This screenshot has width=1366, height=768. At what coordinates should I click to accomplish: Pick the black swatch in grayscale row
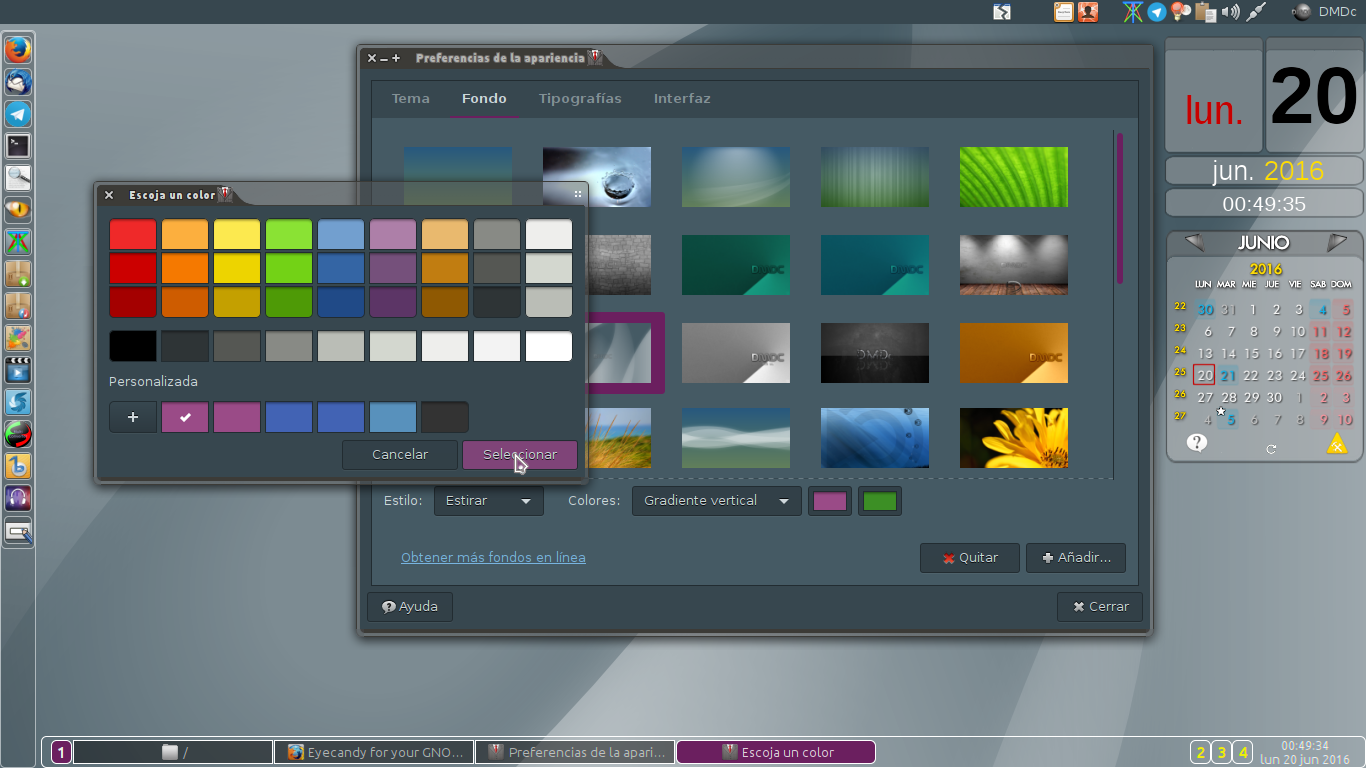[133, 346]
